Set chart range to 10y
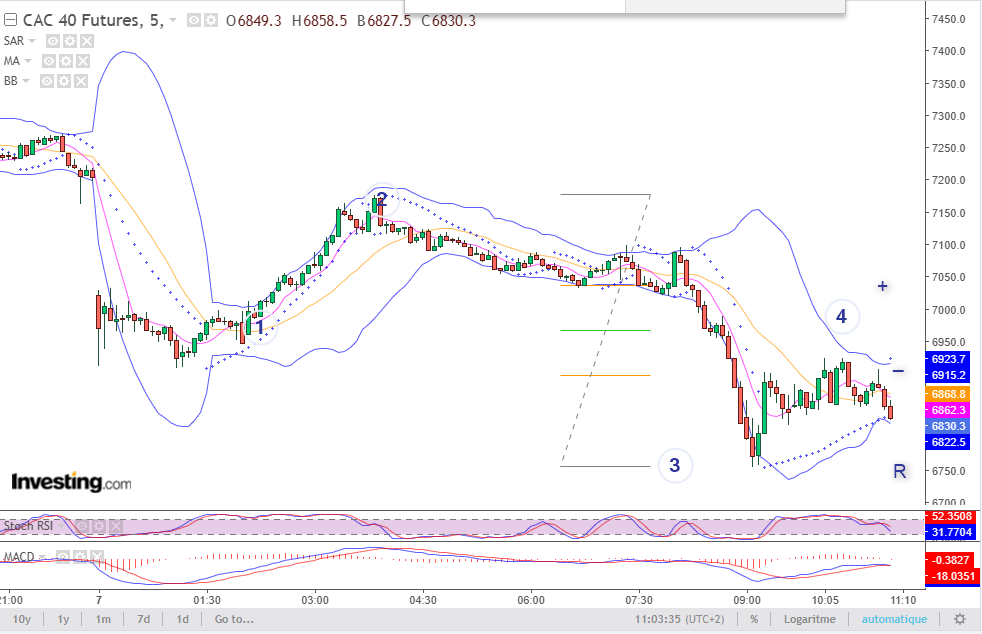Image resolution: width=982 pixels, height=634 pixels. [x=21, y=620]
